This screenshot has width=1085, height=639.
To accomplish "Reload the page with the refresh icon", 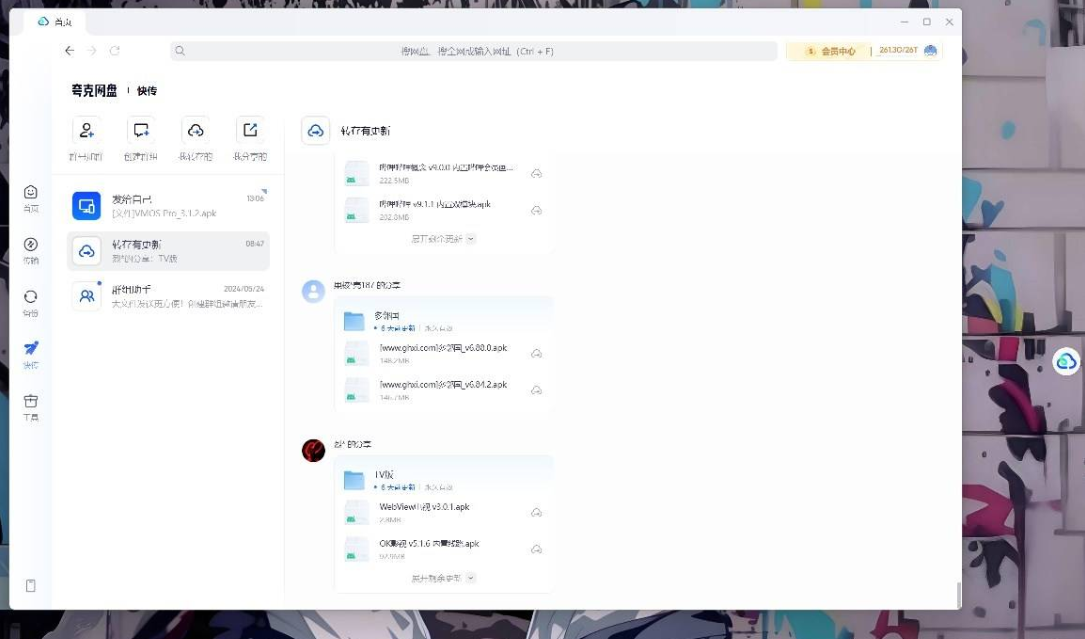I will click(x=115, y=51).
